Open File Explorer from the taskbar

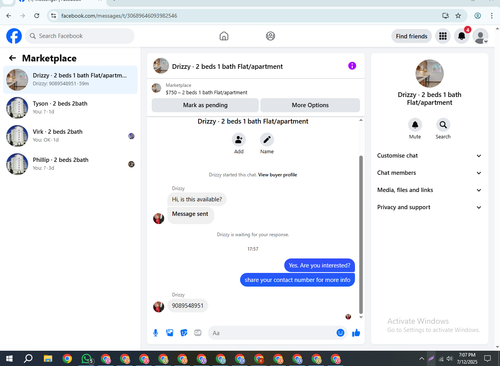tap(48, 359)
